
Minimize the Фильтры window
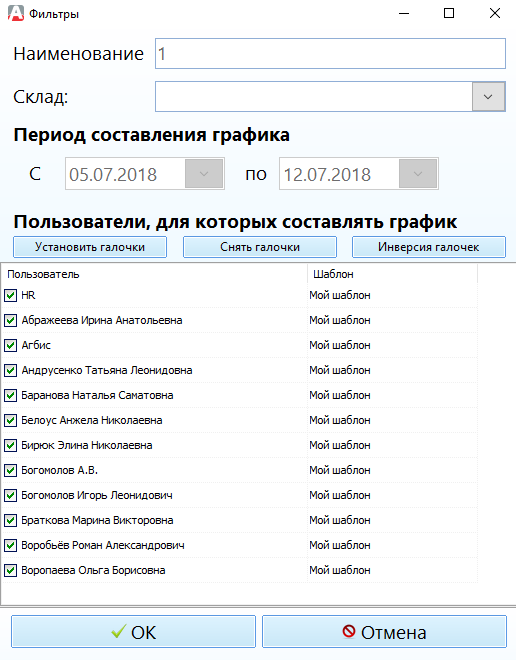(x=404, y=13)
